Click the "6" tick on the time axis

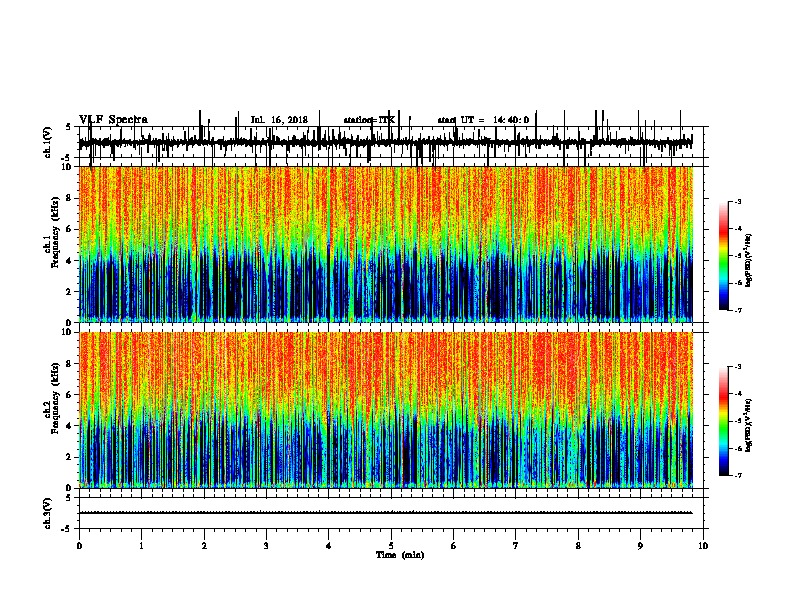(x=454, y=546)
